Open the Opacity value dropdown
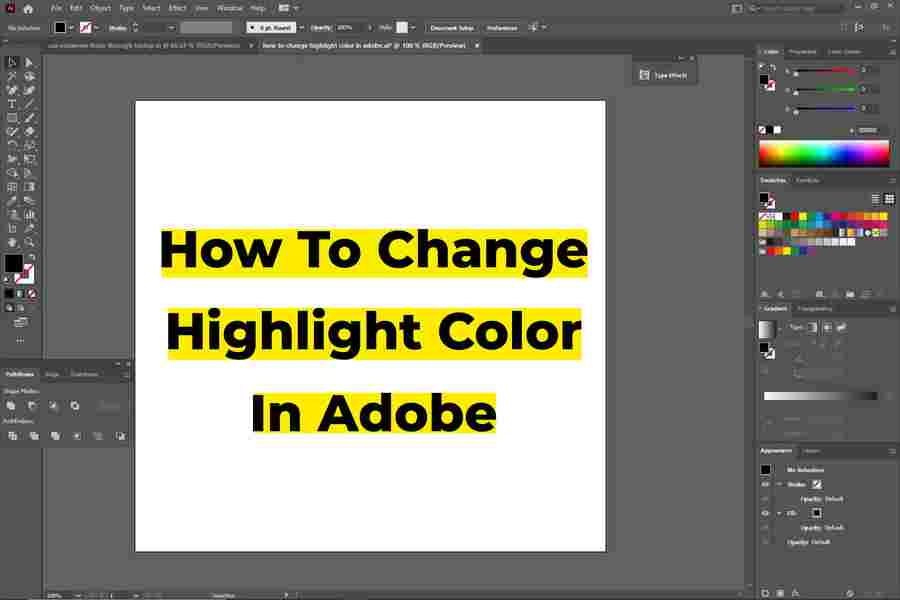 tap(369, 28)
